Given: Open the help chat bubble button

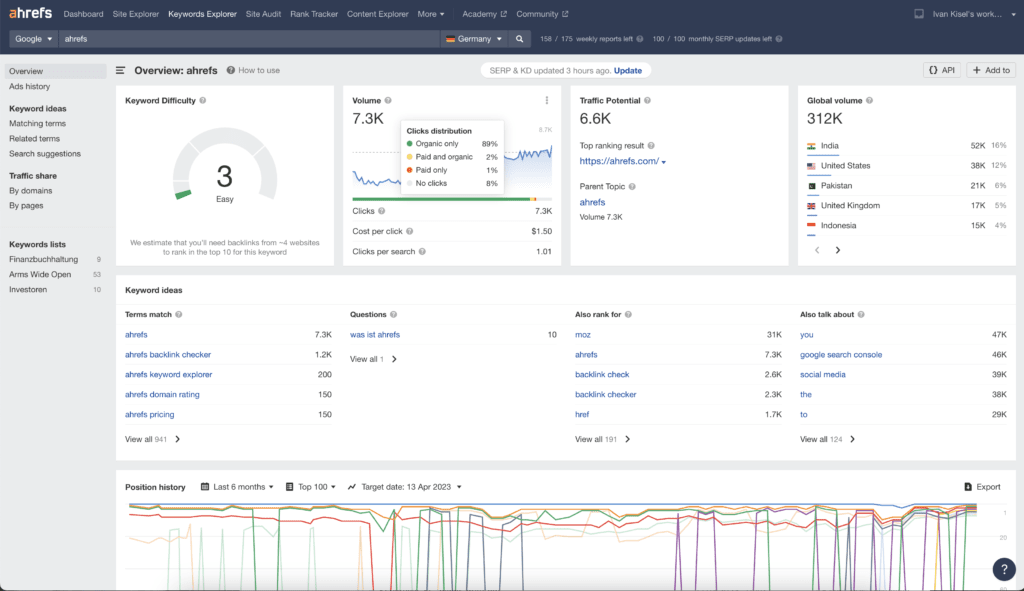Looking at the screenshot, I should [x=1003, y=569].
